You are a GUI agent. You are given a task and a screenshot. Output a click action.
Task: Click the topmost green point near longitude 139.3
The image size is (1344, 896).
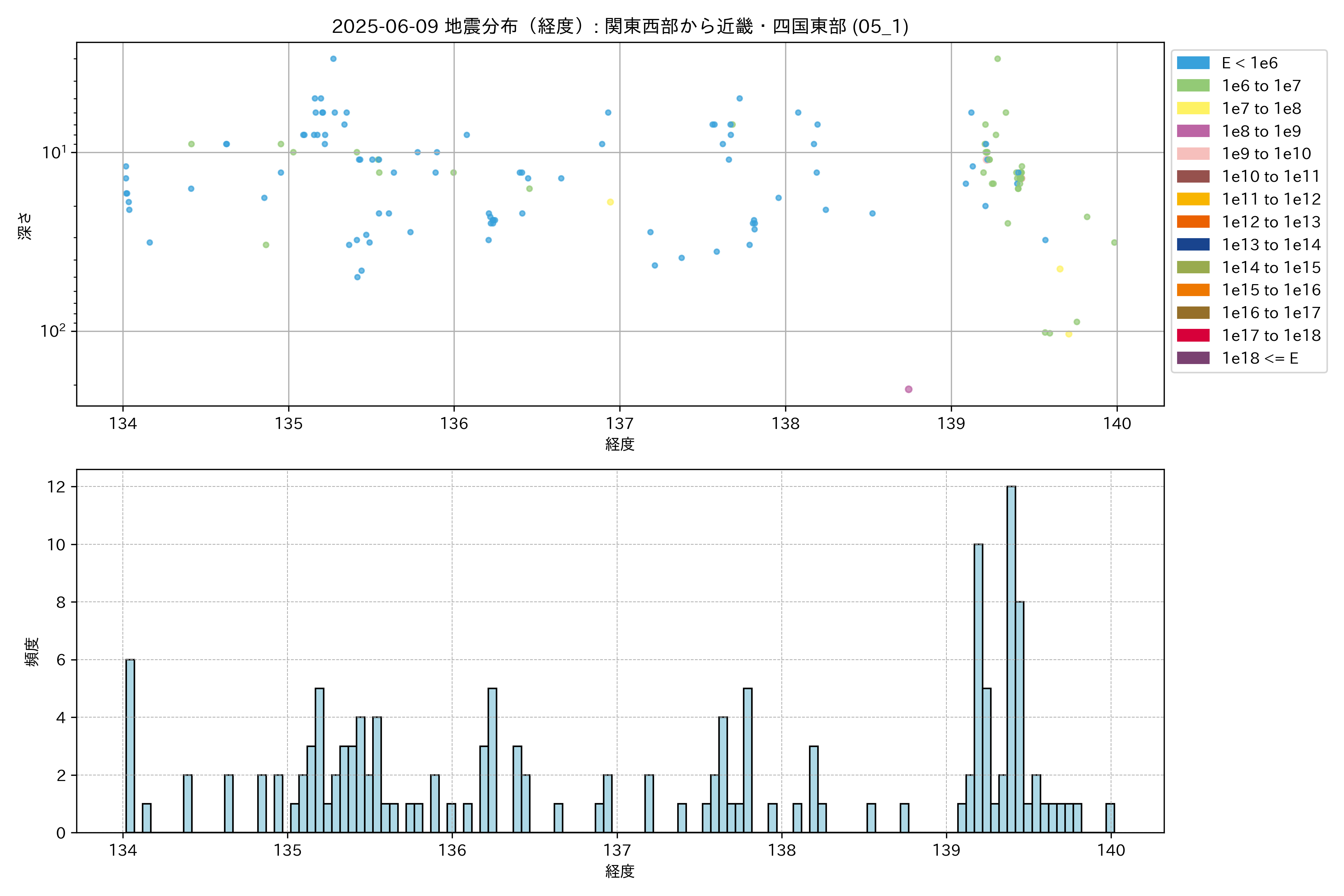click(x=997, y=59)
